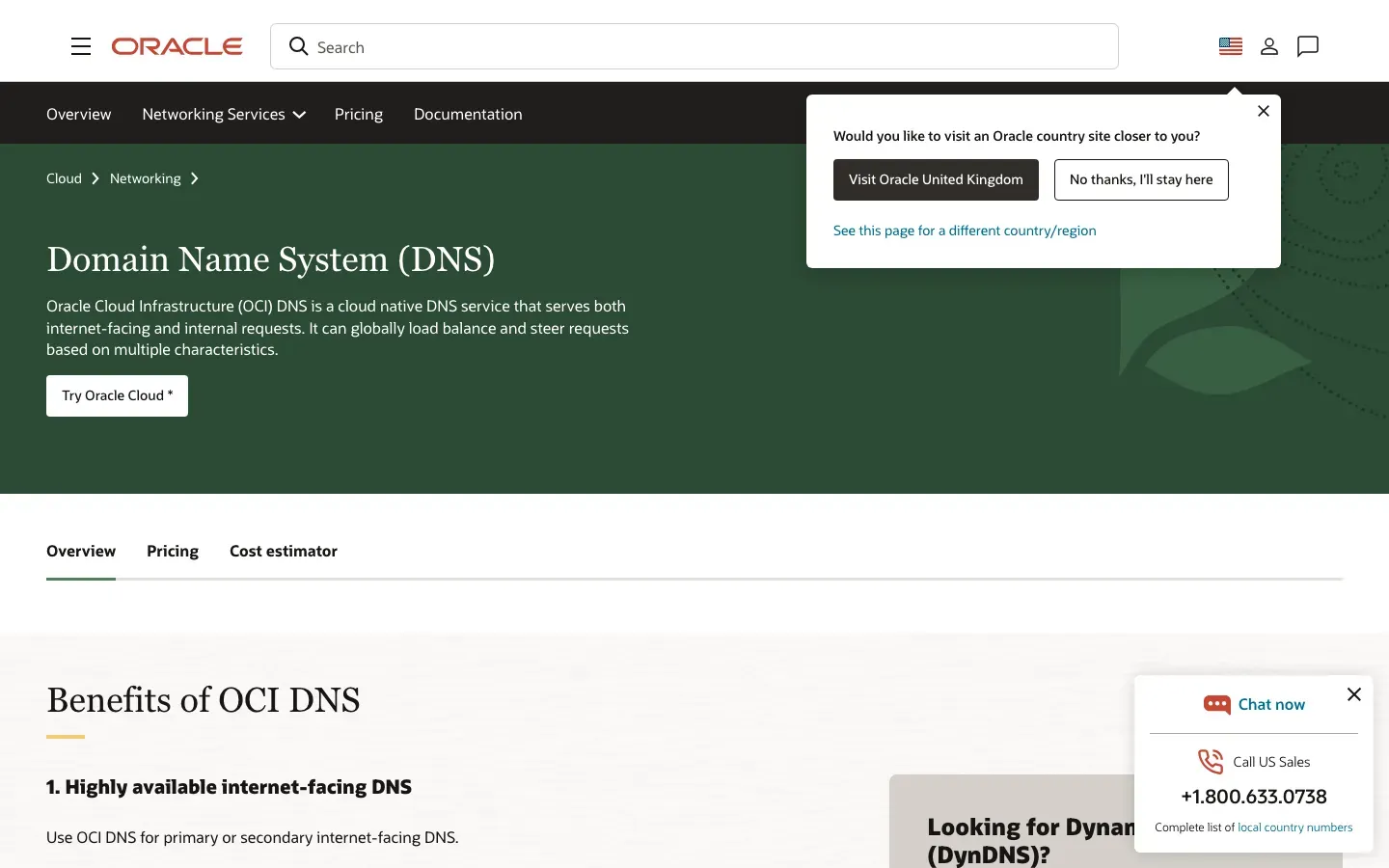The width and height of the screenshot is (1389, 868).
Task: Click Highly available internet-facing DNS heading
Action: [x=229, y=787]
